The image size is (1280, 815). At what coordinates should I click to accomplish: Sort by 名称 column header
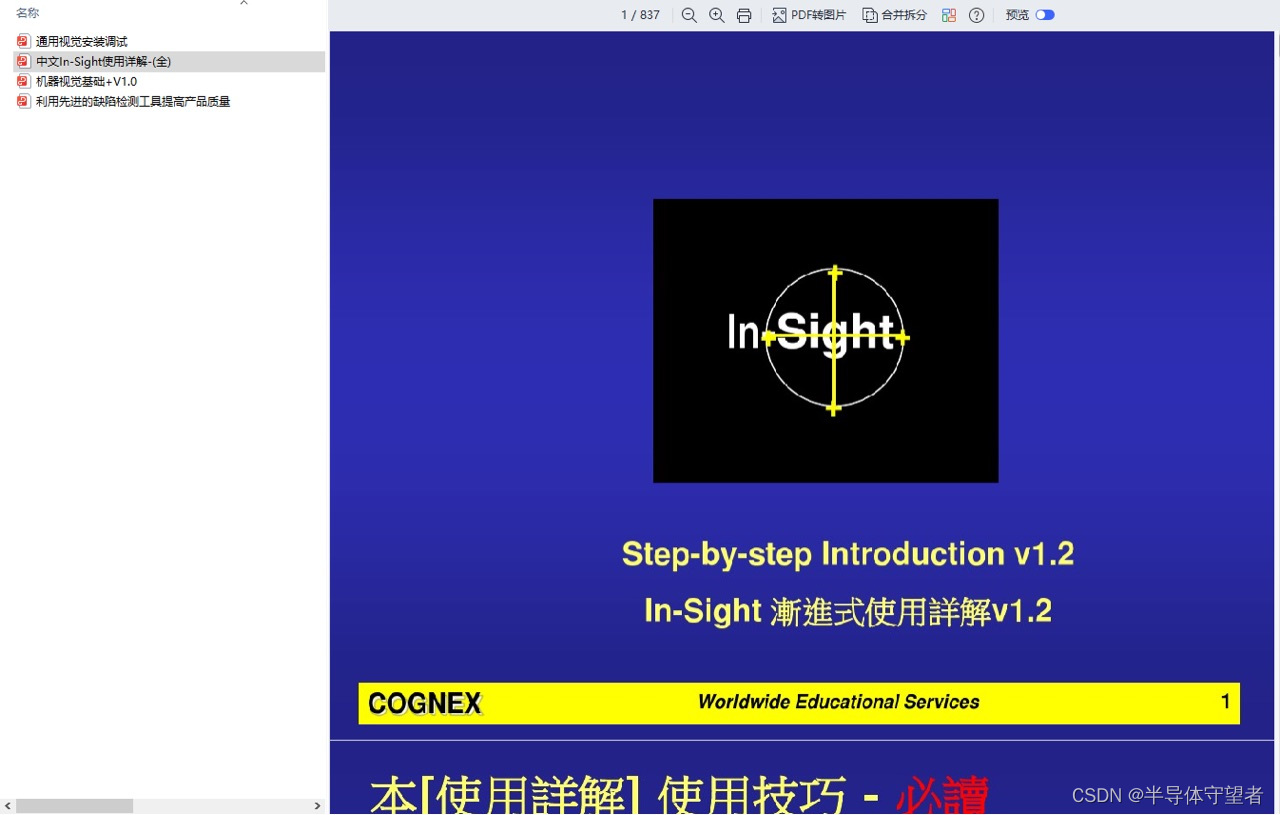click(28, 13)
